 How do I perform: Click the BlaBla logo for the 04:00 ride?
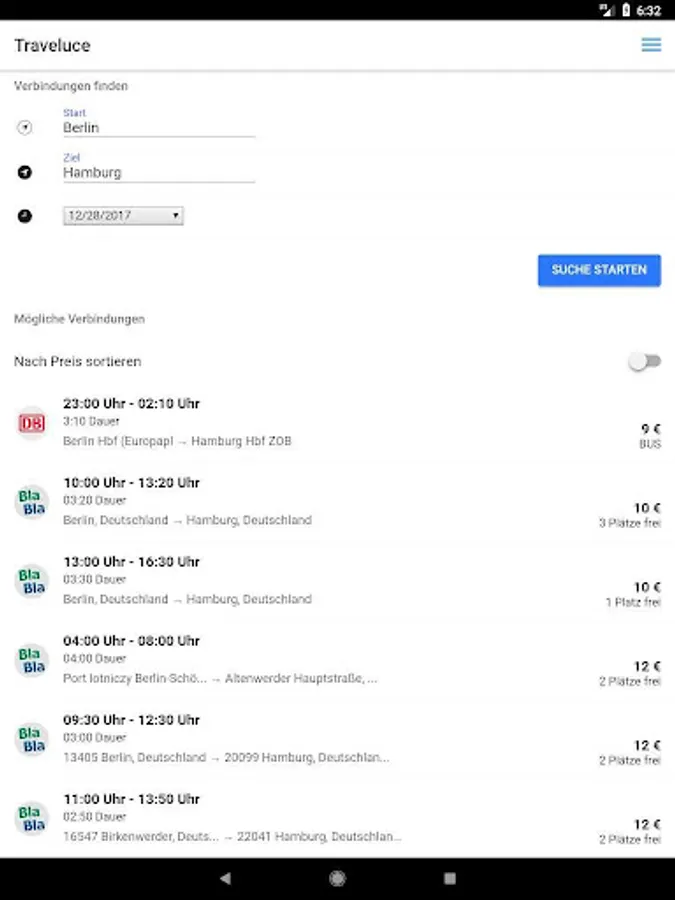(x=32, y=660)
